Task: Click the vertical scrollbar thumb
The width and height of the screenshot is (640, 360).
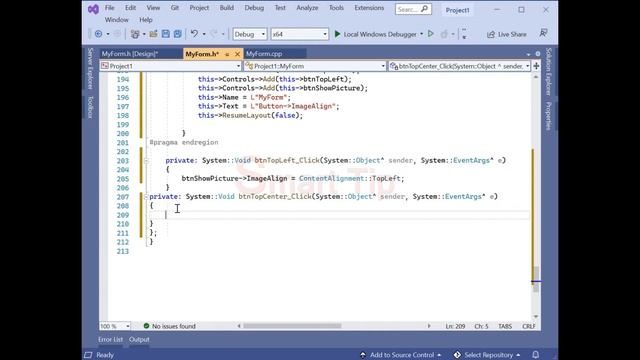Action: (536, 279)
